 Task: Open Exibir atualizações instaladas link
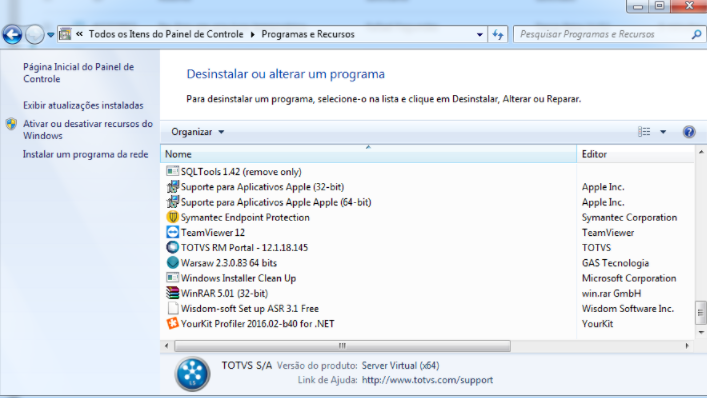[x=83, y=105]
